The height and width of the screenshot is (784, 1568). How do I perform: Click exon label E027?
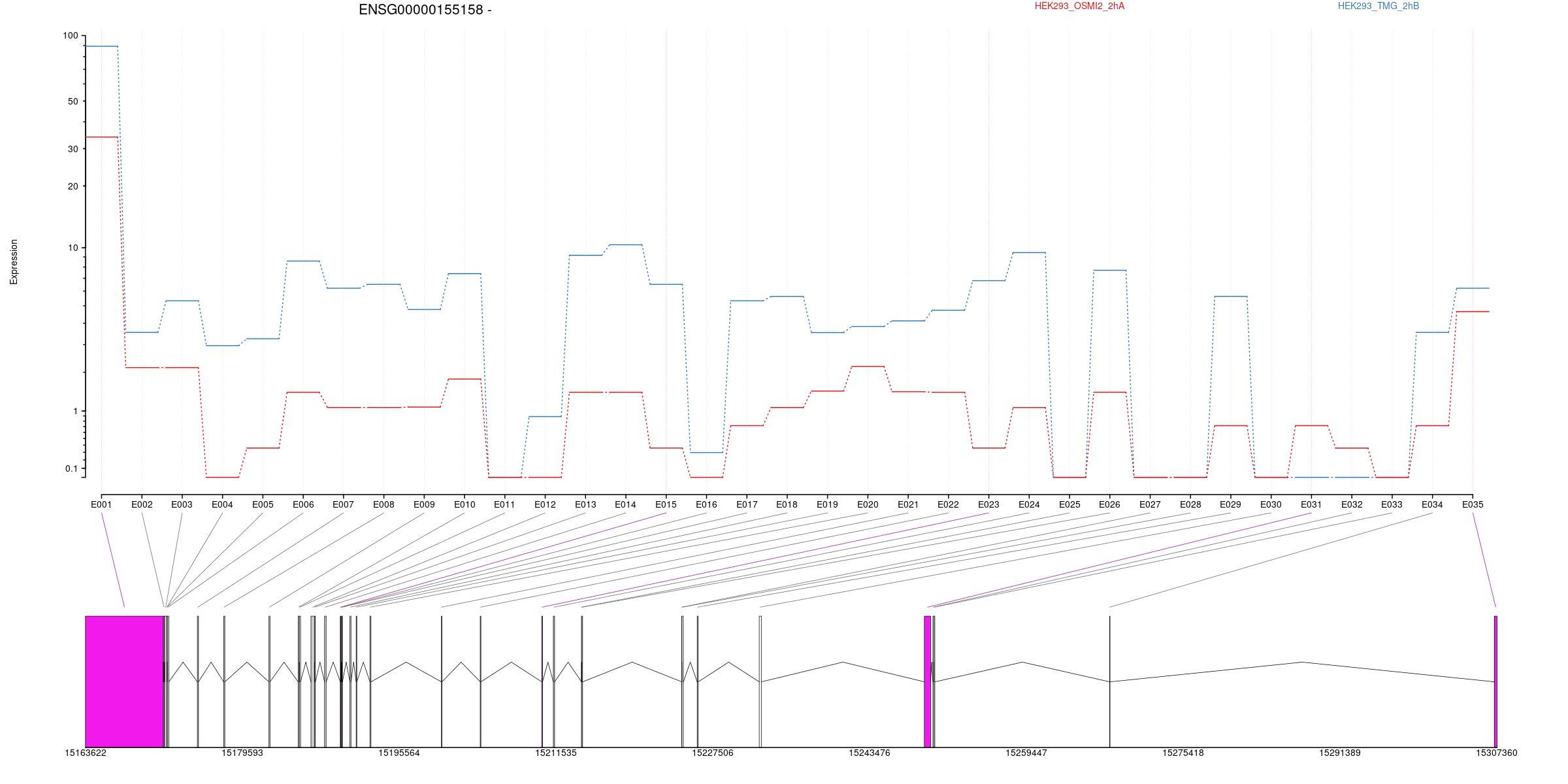click(1150, 504)
